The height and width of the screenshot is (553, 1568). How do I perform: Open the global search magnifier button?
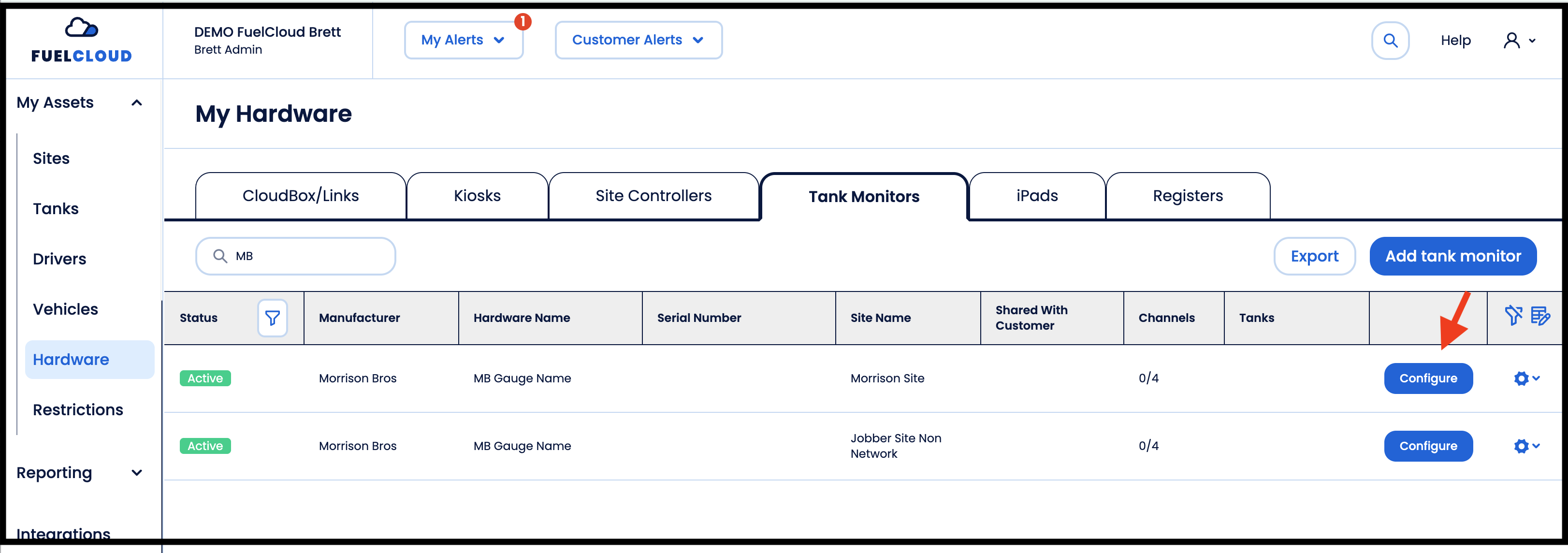pos(1390,40)
